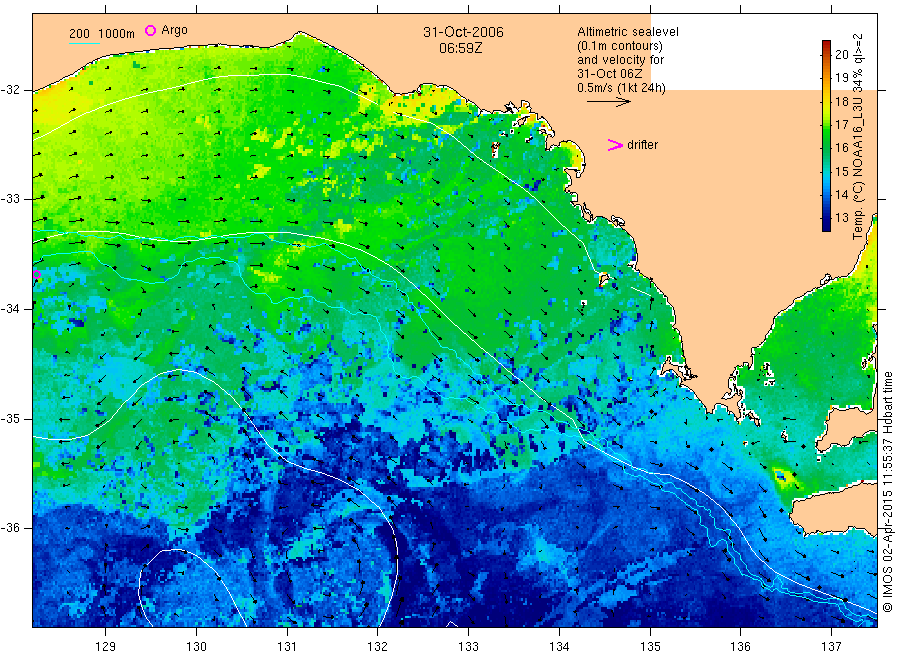Click the 'Argo' legend label
The height and width of the screenshot is (660, 900).
pos(174,30)
